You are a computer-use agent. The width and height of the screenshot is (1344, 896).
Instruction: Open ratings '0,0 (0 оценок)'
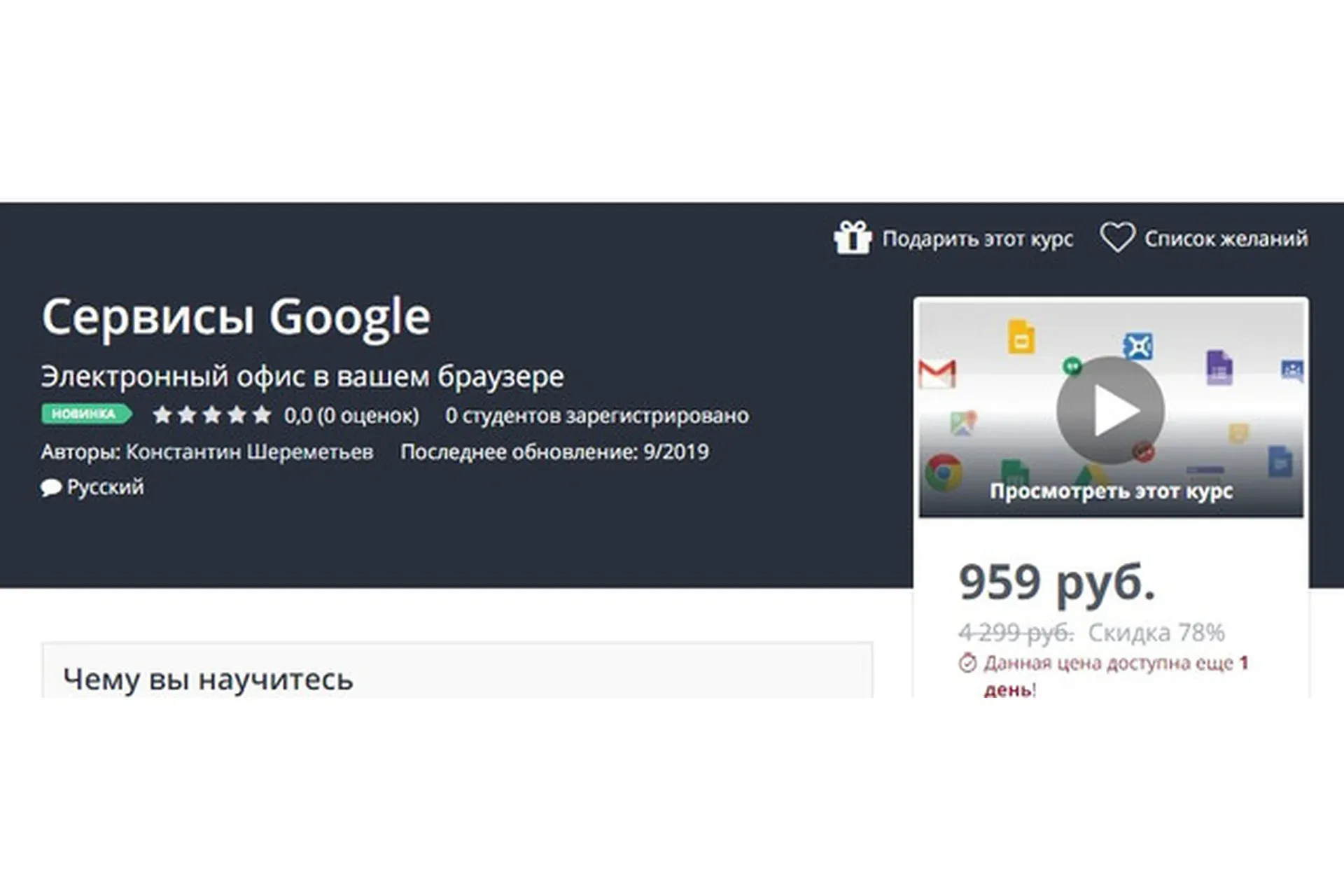pos(351,416)
